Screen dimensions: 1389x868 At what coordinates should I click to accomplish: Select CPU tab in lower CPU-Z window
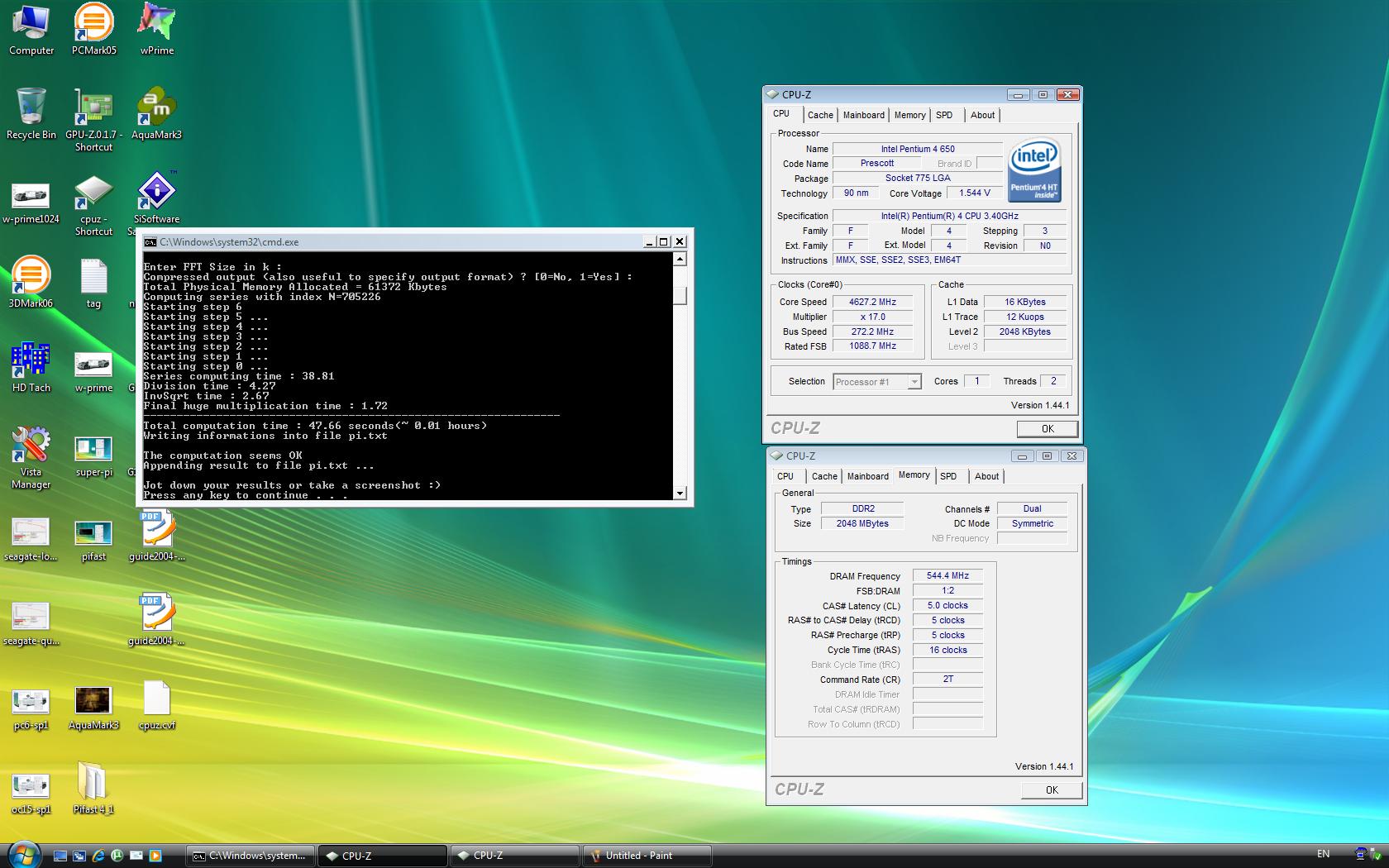[x=785, y=476]
